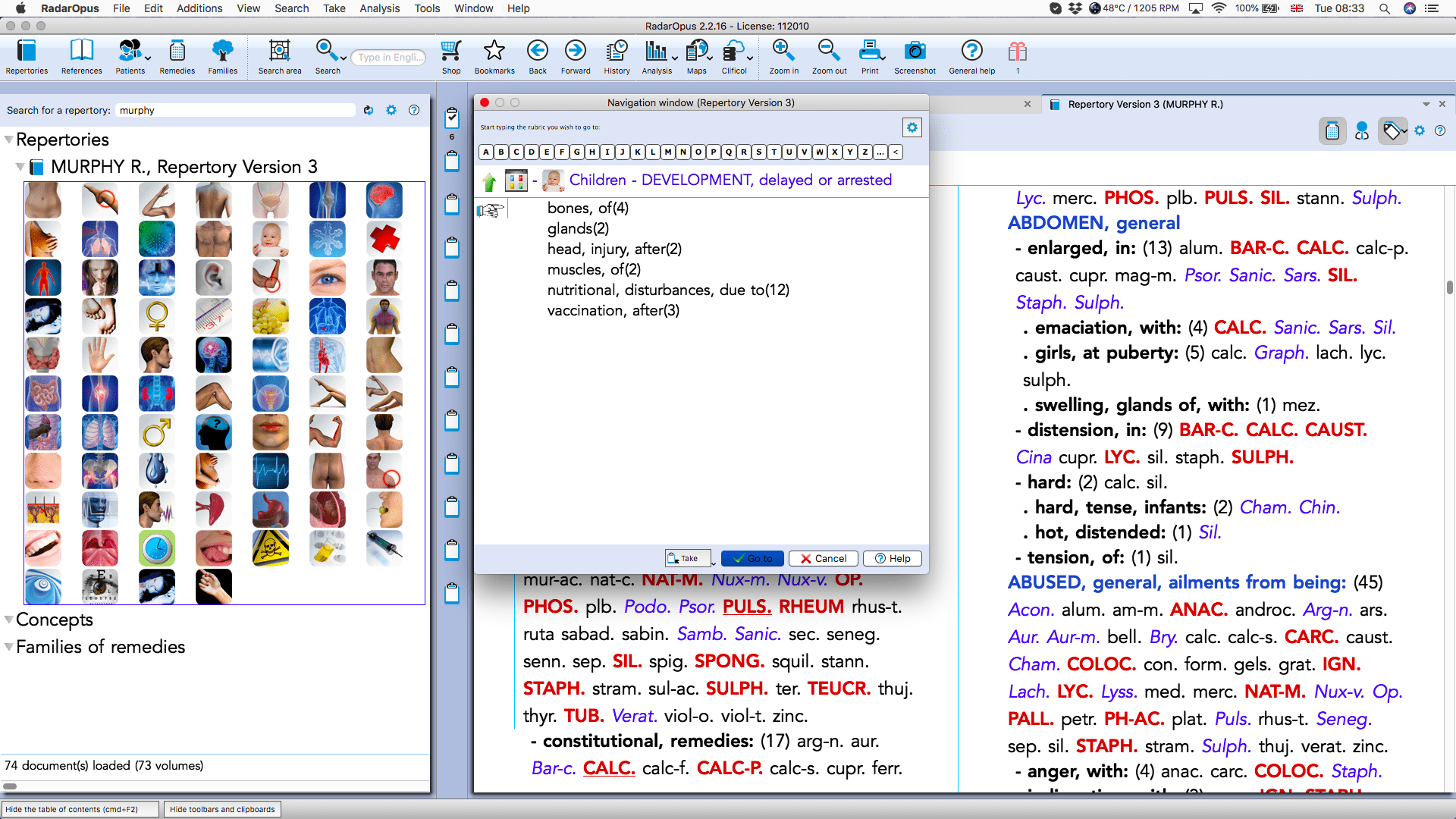
Task: Click the refresh icon next to repertory search
Action: pyautogui.click(x=369, y=110)
